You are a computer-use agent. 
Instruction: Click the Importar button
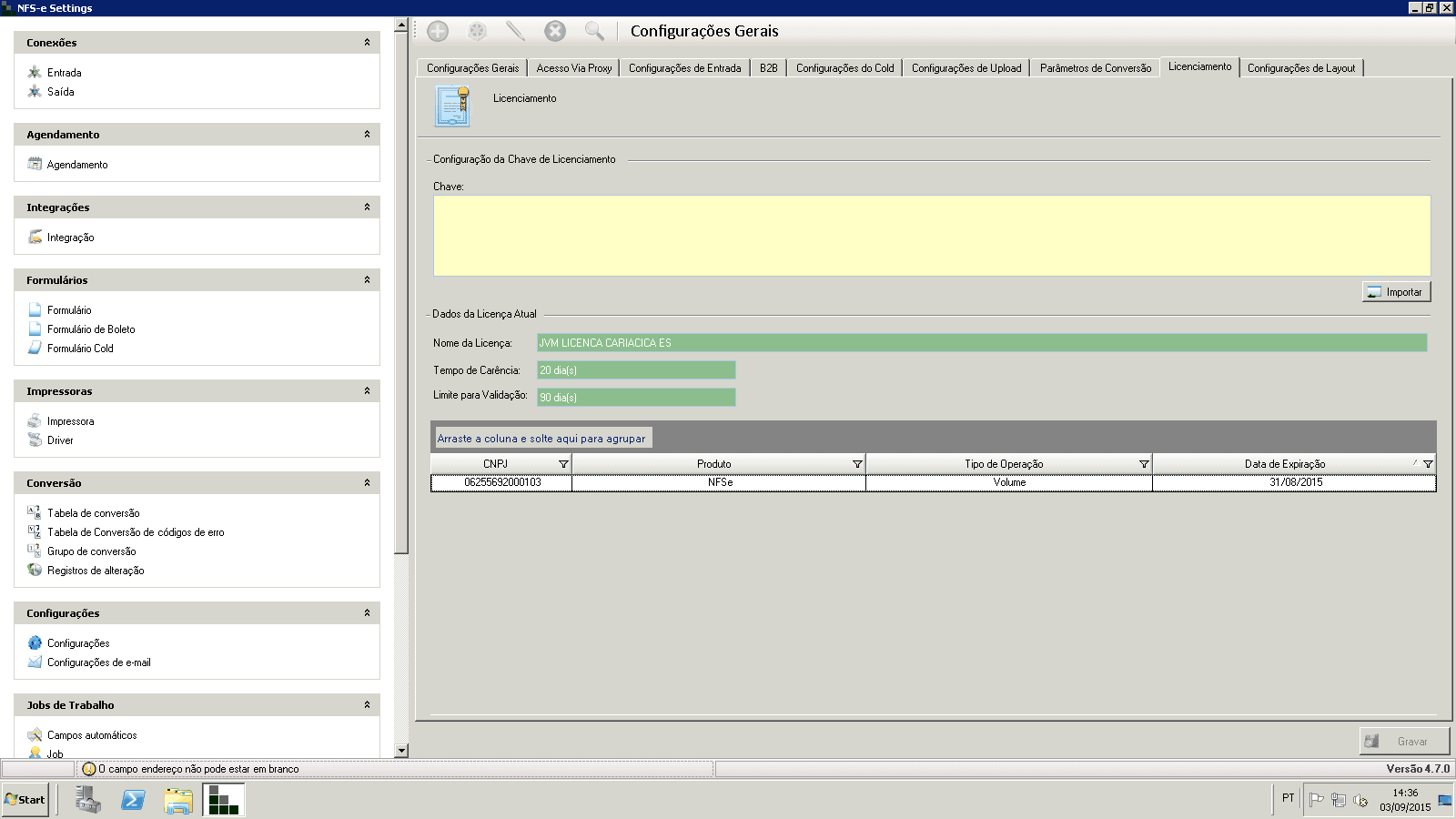1396,292
